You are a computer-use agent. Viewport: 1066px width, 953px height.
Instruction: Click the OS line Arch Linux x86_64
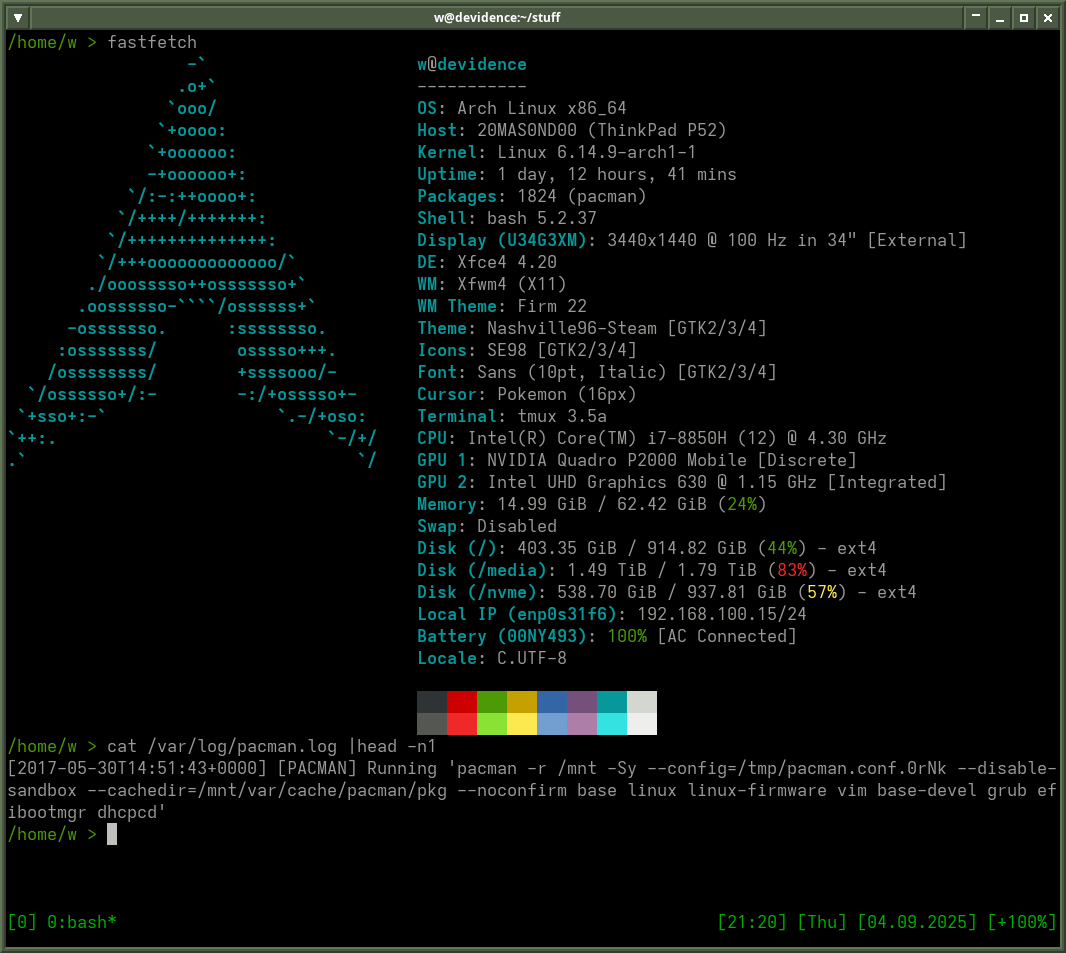coord(521,108)
